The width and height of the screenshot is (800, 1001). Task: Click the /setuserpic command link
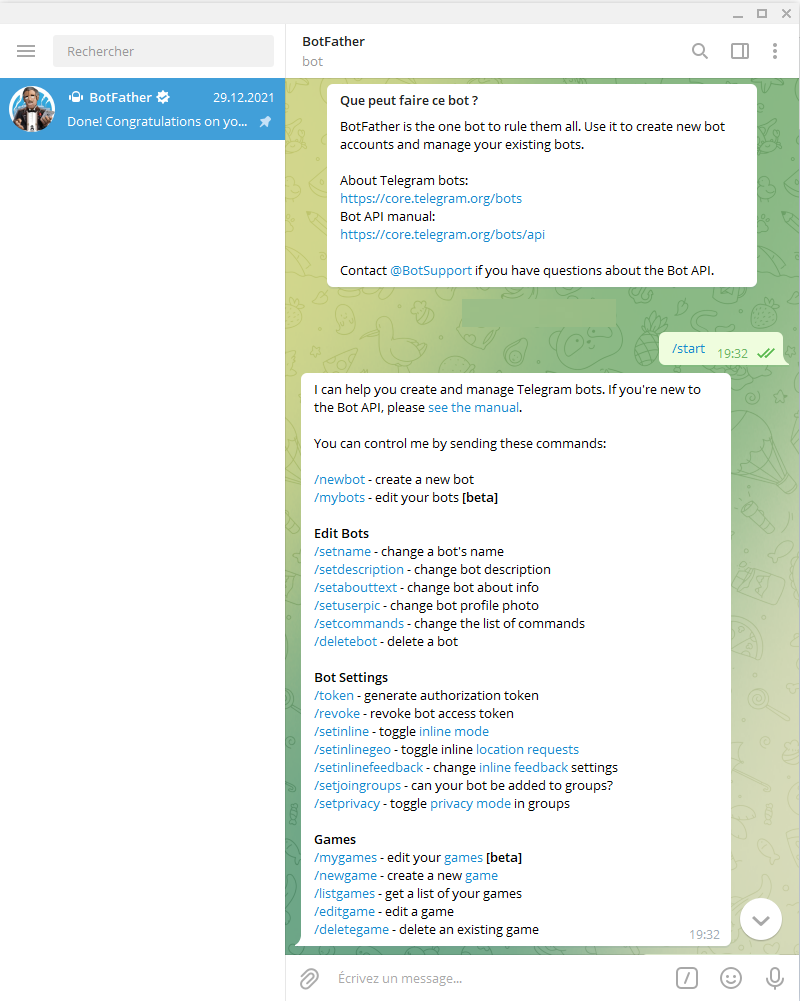tap(346, 606)
